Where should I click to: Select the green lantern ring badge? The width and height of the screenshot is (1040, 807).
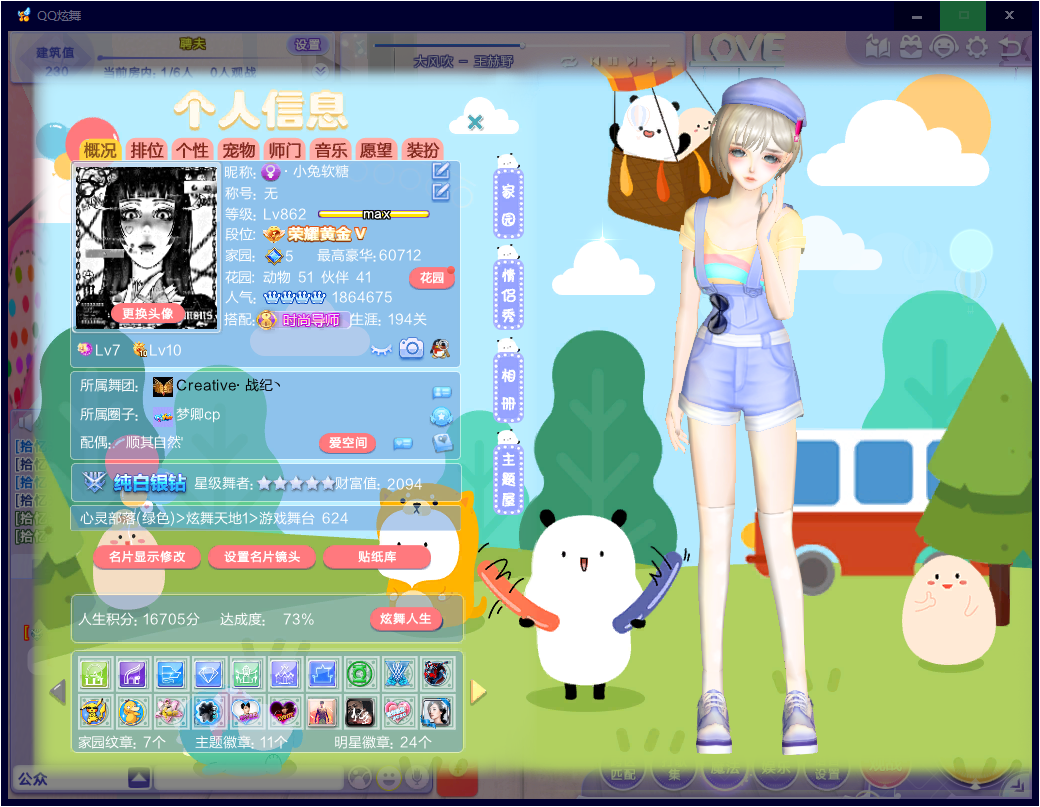pos(361,674)
